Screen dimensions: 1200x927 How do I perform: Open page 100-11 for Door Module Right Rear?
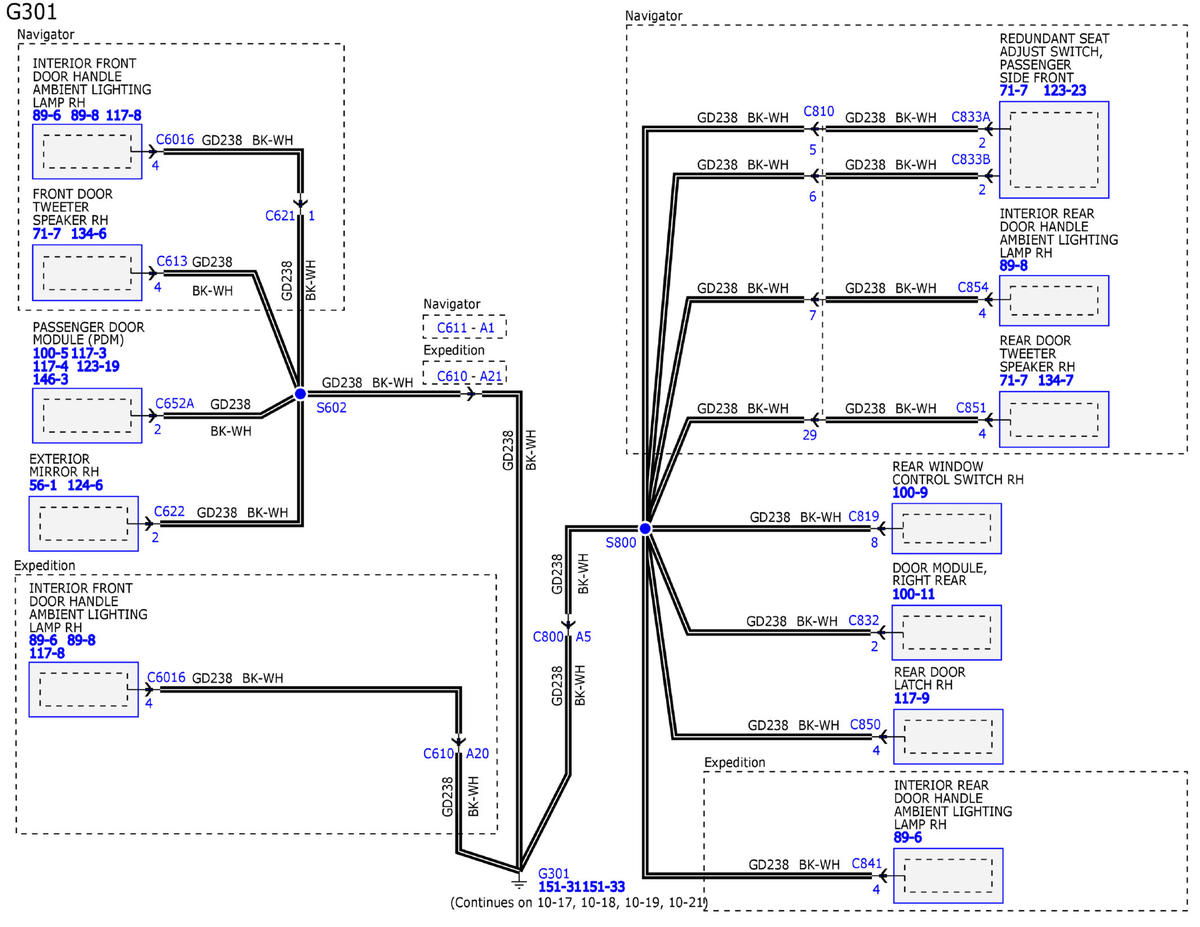pos(914,594)
